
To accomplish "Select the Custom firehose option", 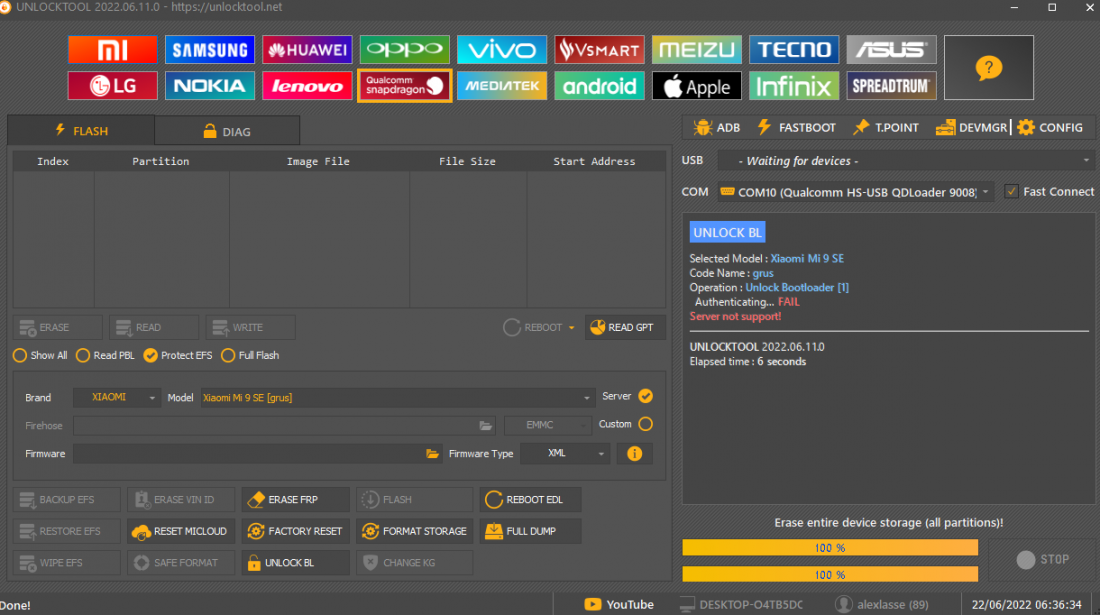I will pyautogui.click(x=645, y=424).
